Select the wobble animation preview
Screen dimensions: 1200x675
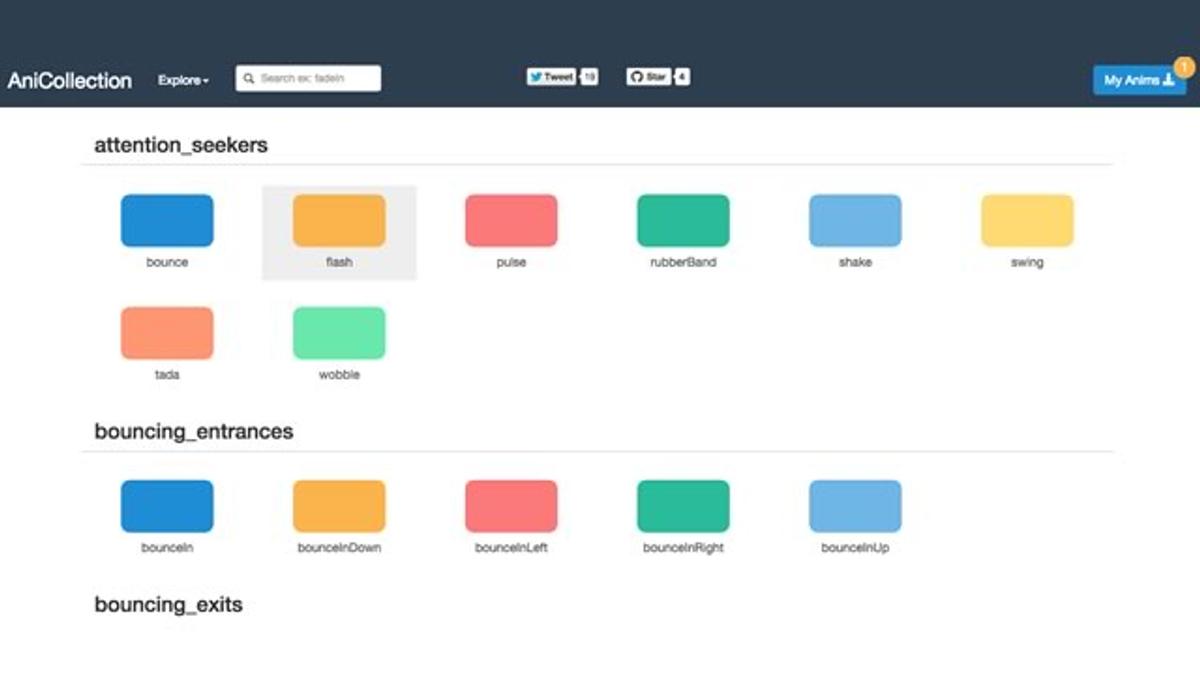339,332
